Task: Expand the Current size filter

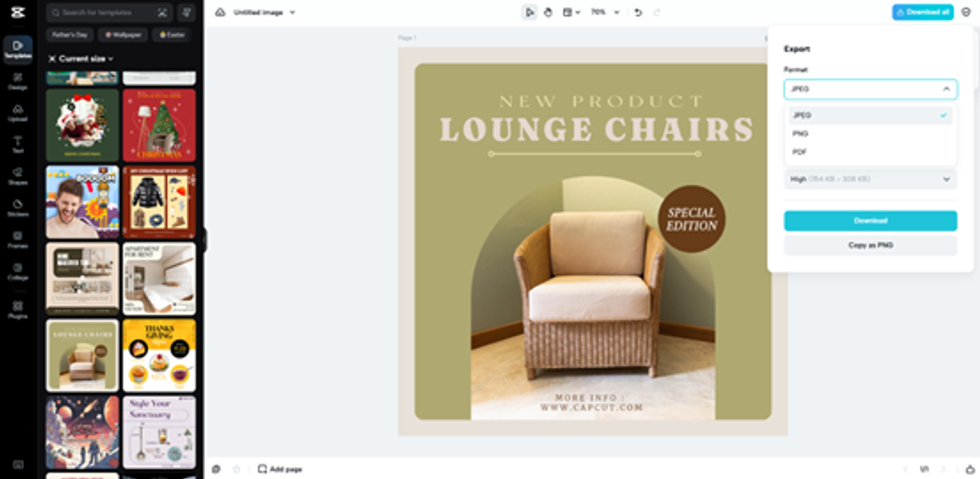Action: [x=81, y=59]
